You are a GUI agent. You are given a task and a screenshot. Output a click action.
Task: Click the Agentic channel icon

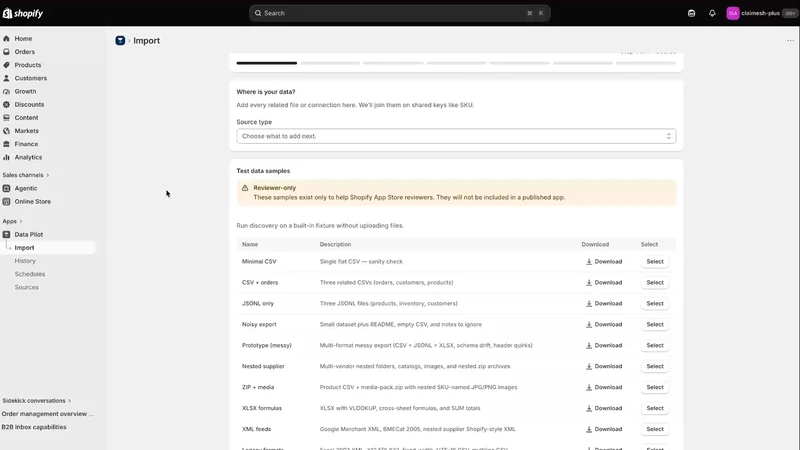6,188
